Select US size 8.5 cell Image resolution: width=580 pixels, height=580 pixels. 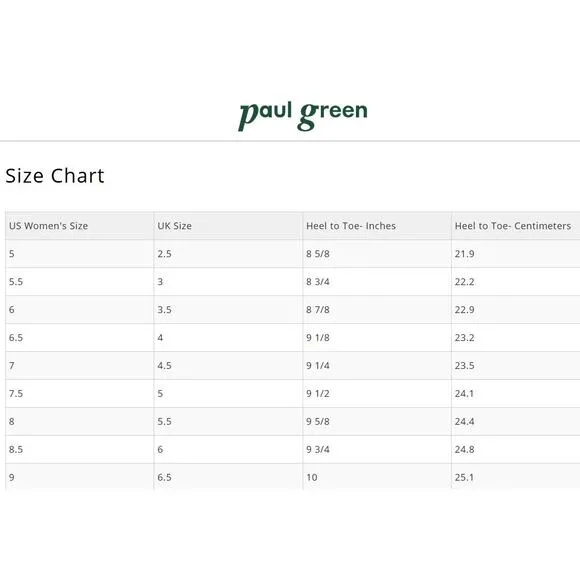coord(80,449)
